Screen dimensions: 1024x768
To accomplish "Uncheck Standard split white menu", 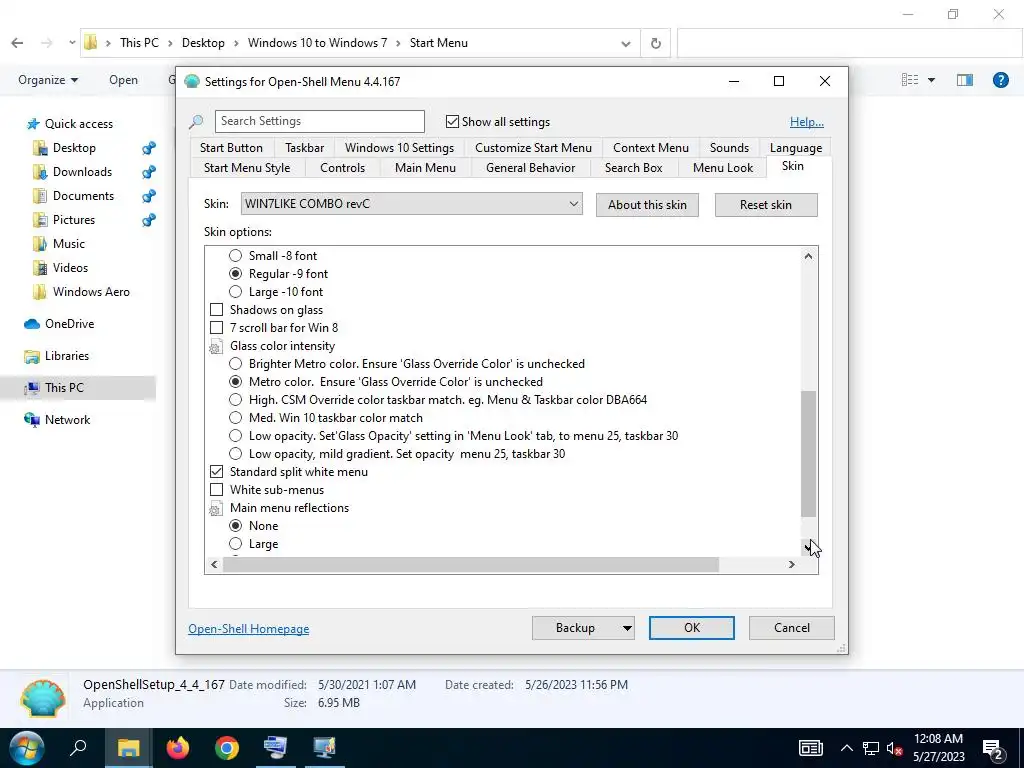I will [216, 472].
